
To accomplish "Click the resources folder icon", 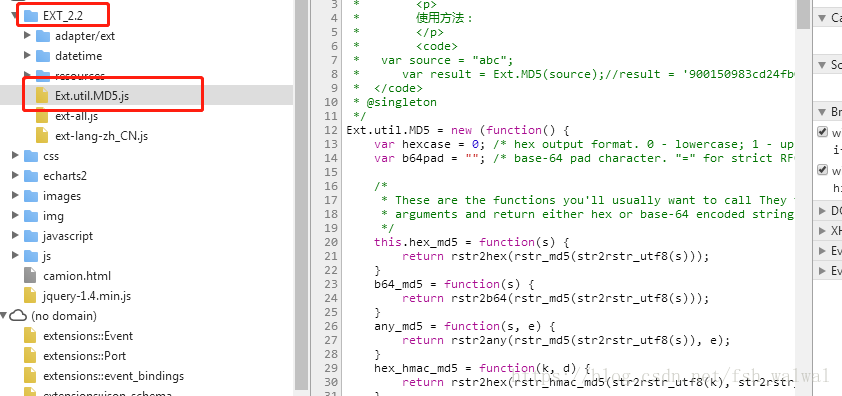I will click(43, 76).
